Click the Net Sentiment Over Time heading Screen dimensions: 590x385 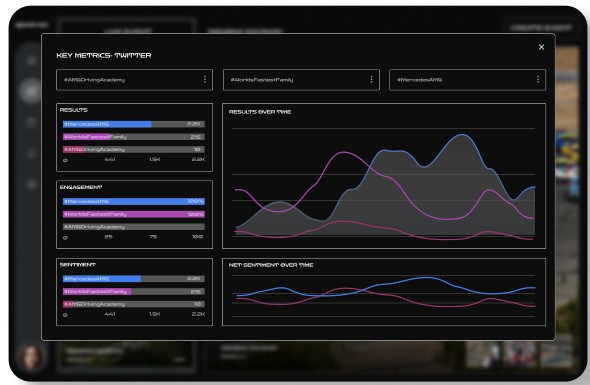pos(271,265)
